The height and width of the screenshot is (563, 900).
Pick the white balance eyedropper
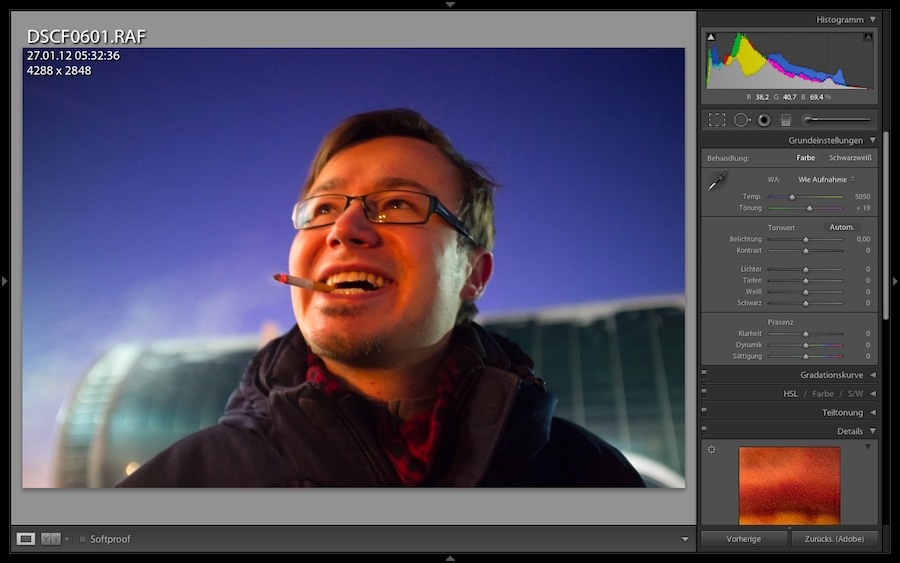coord(717,181)
